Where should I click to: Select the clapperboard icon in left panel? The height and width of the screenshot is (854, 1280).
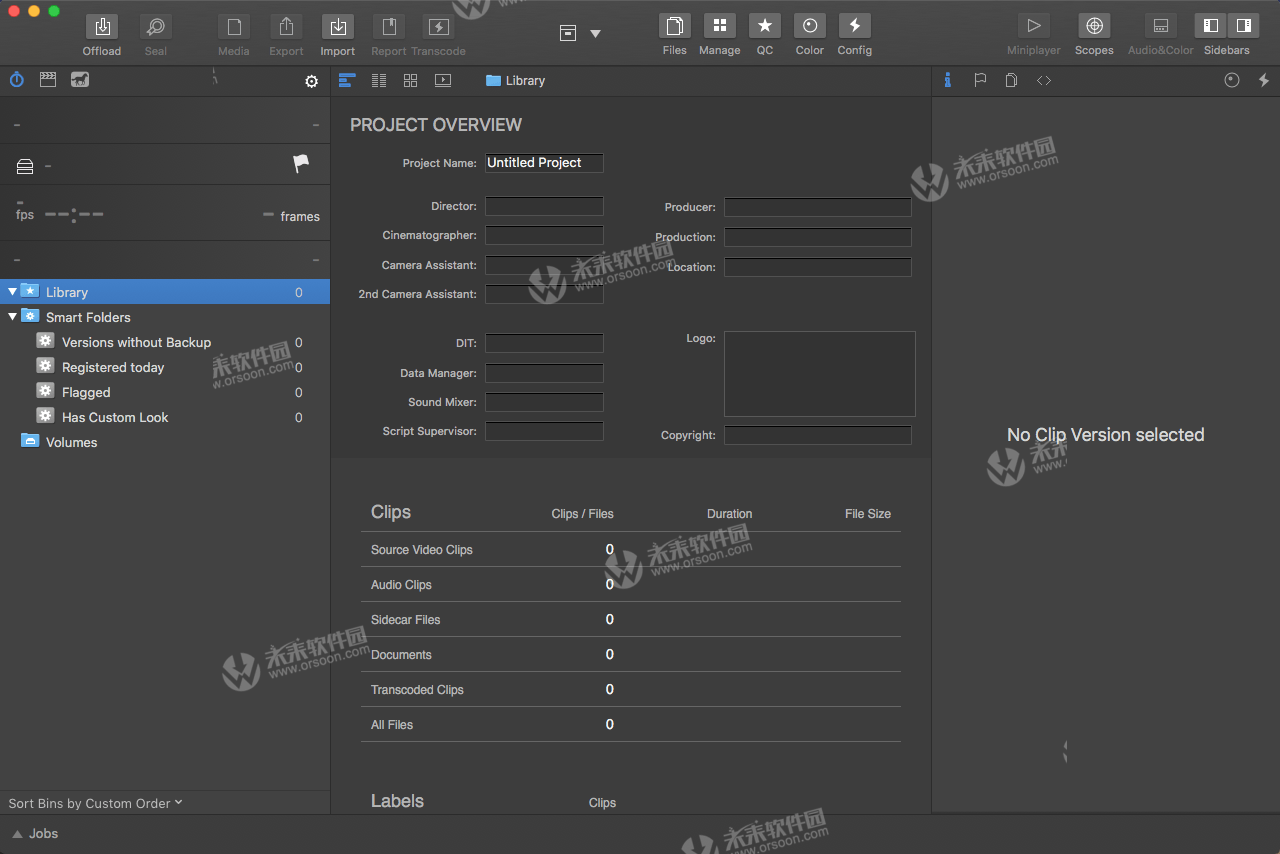click(48, 80)
